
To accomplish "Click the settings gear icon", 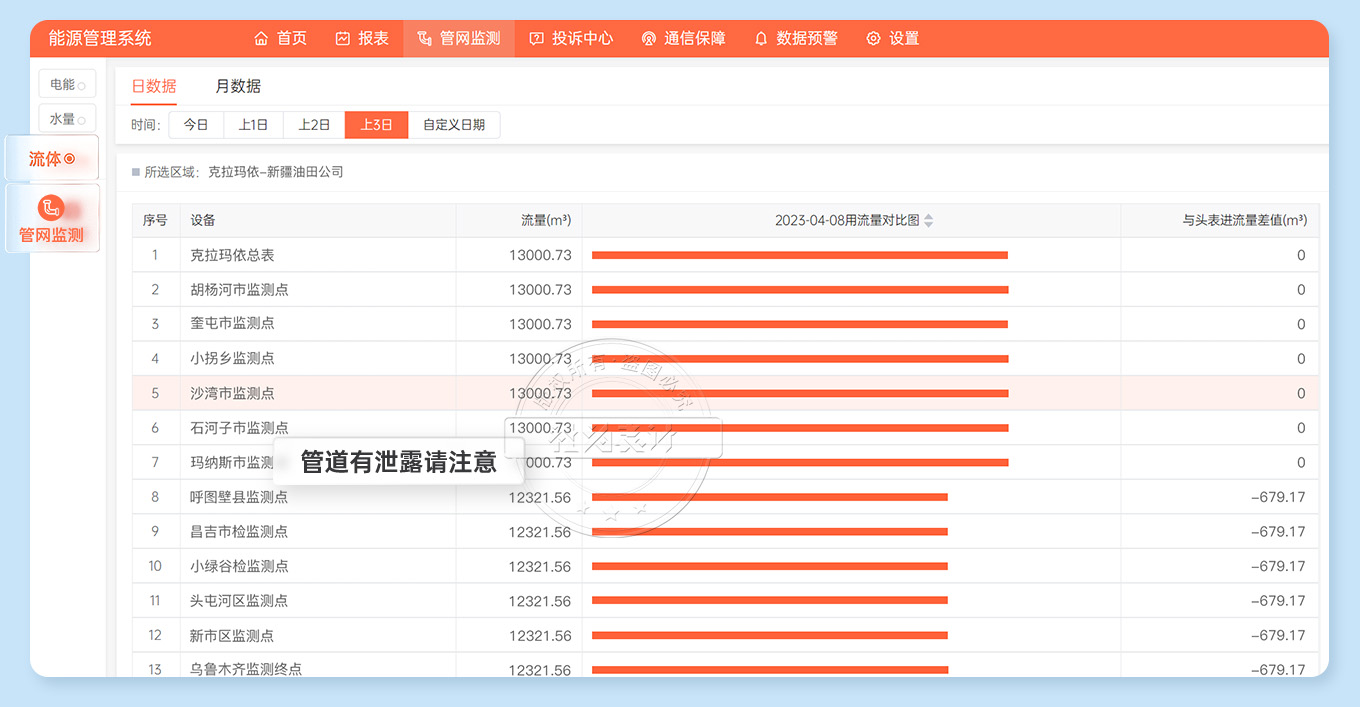I will coord(873,39).
